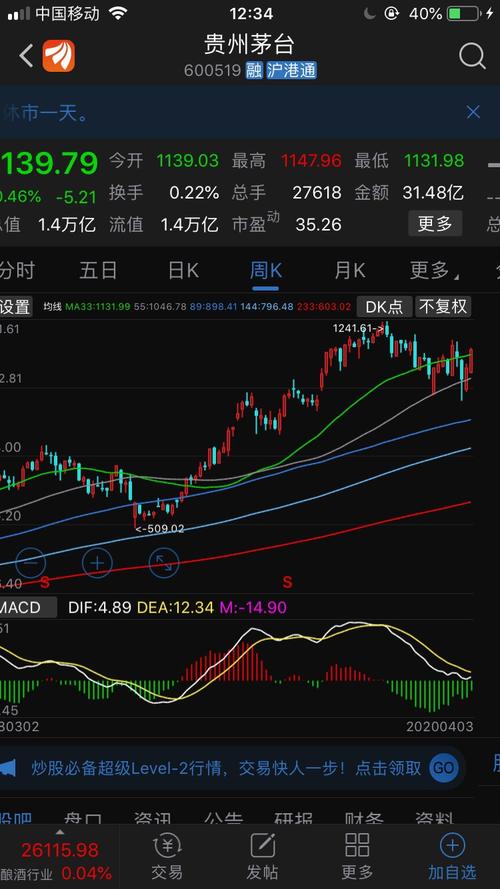Change the 不复权 adjustment mode
The height and width of the screenshot is (889, 500).
[443, 307]
